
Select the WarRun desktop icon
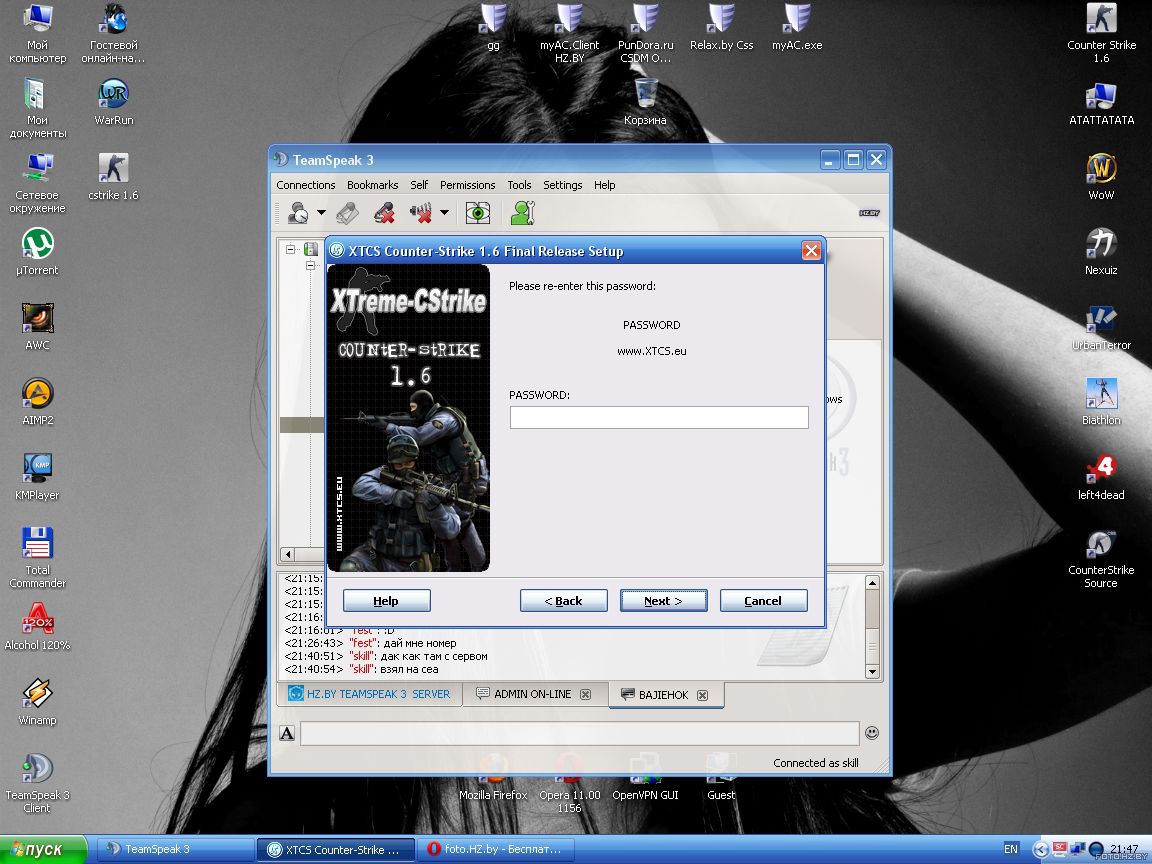(x=114, y=102)
